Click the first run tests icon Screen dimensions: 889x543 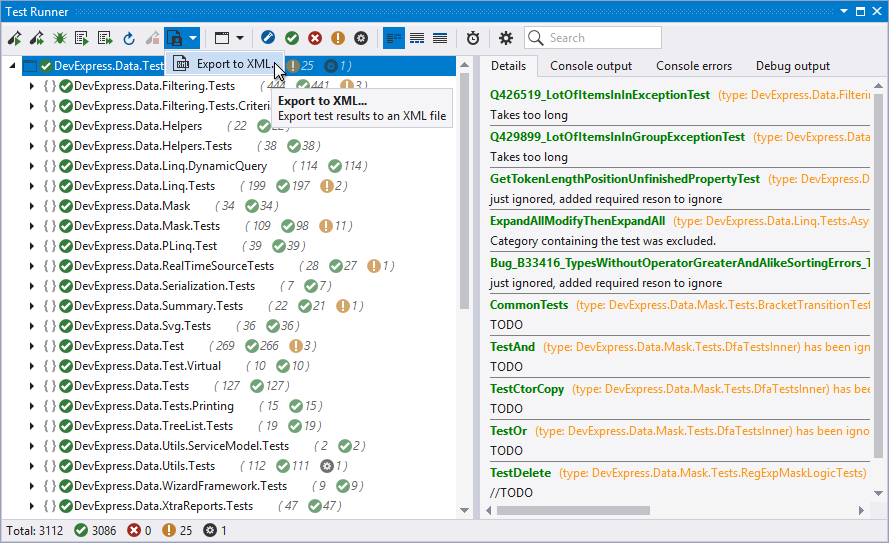(15, 38)
